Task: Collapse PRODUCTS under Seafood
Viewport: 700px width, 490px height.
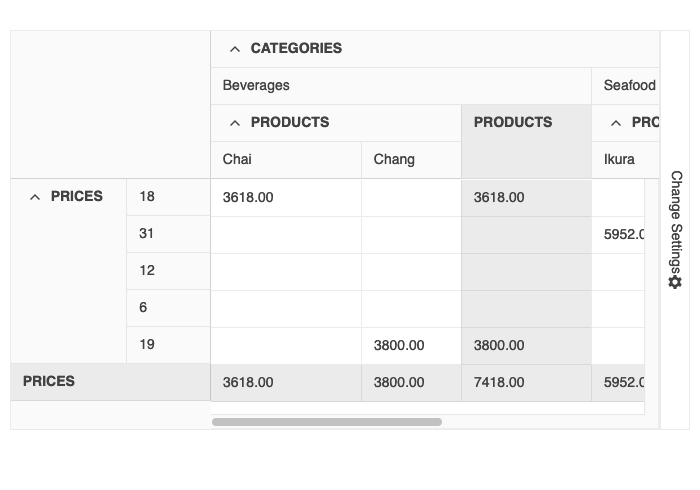Action: pos(616,123)
